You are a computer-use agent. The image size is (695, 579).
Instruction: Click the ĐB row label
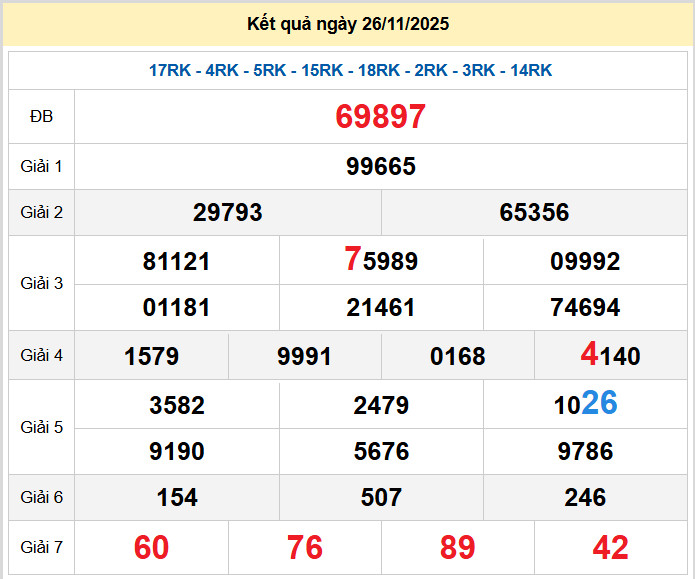(41, 117)
